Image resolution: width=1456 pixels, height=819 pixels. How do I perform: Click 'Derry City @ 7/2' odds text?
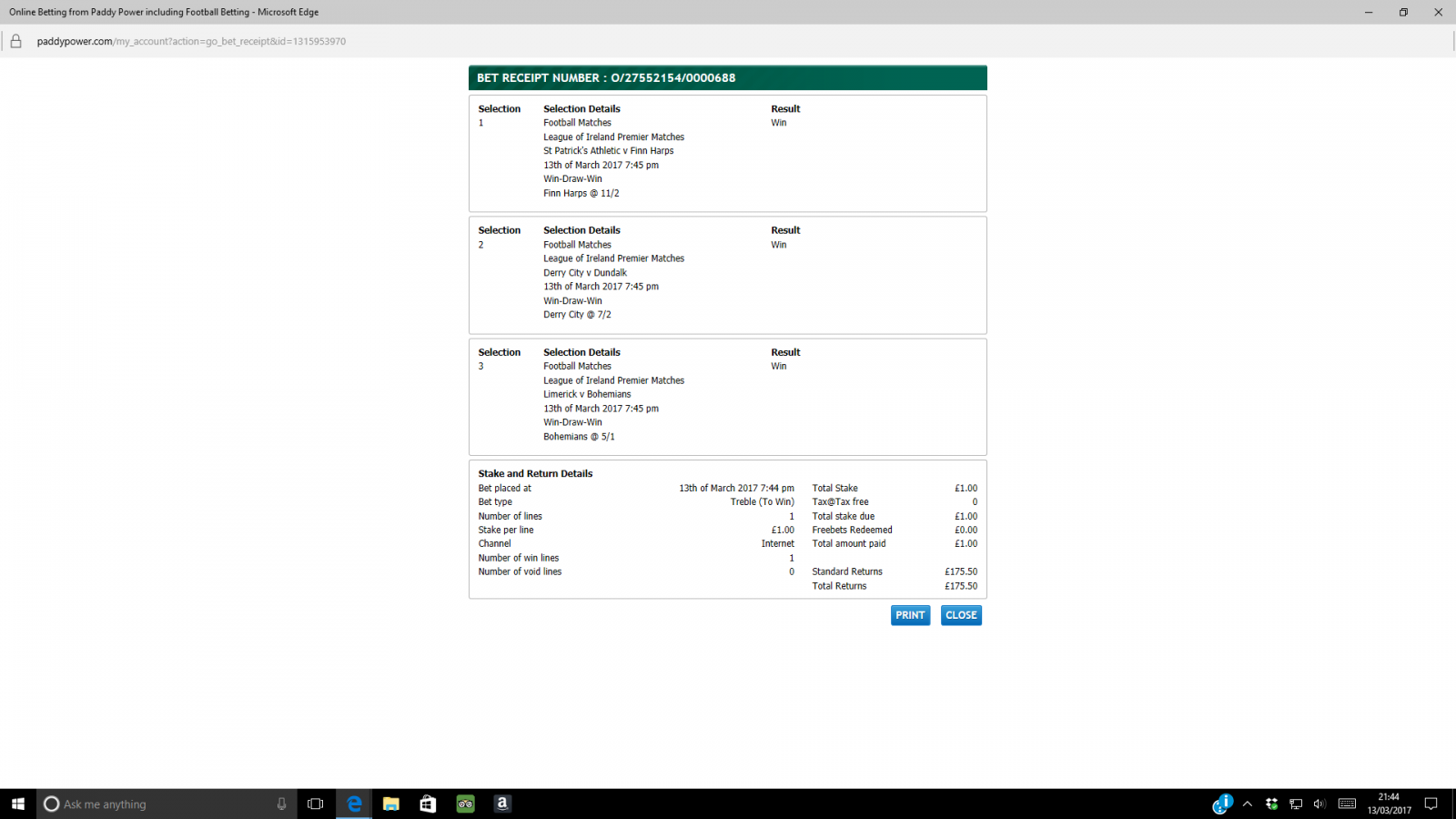click(x=578, y=315)
